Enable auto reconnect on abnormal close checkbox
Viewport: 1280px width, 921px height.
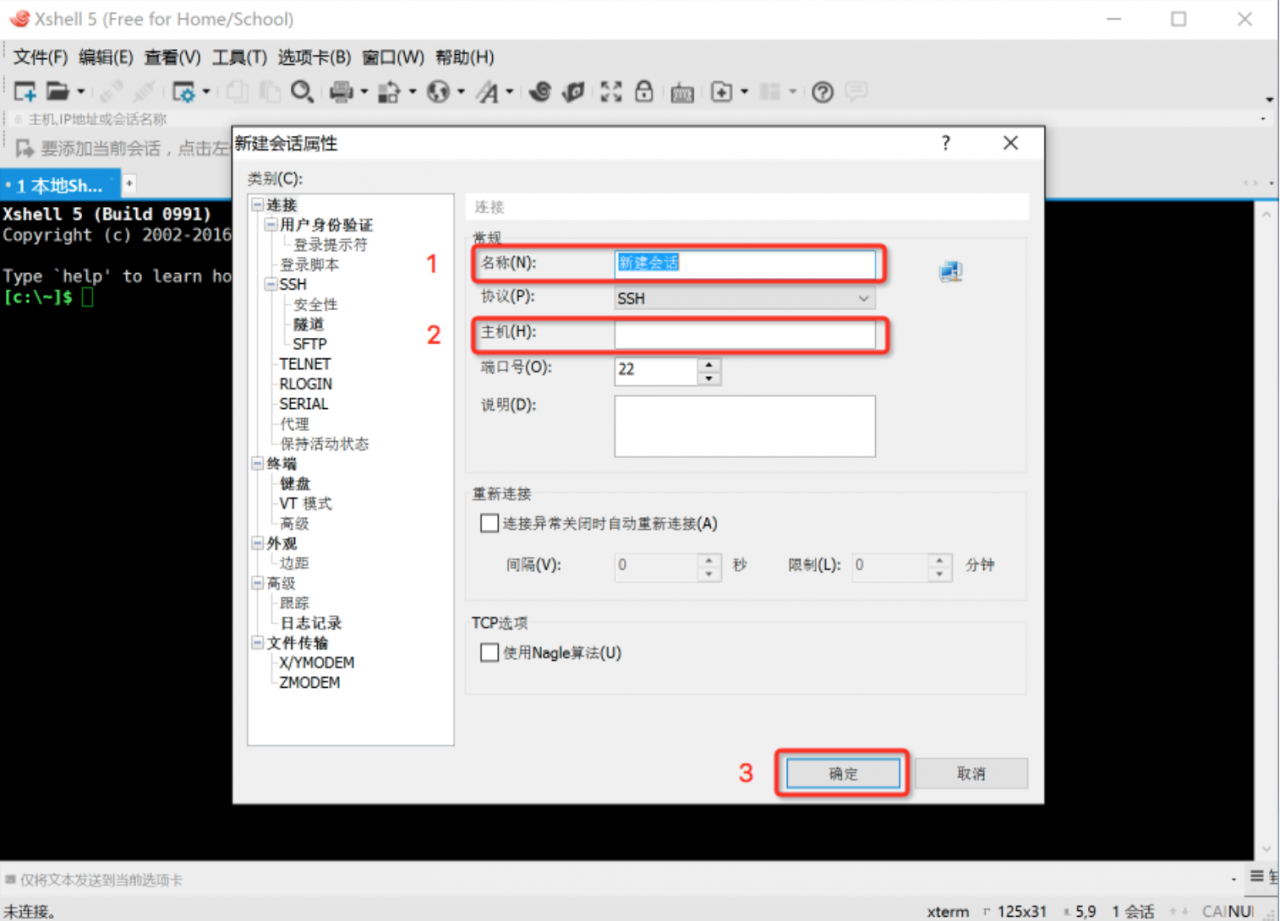pyautogui.click(x=489, y=523)
